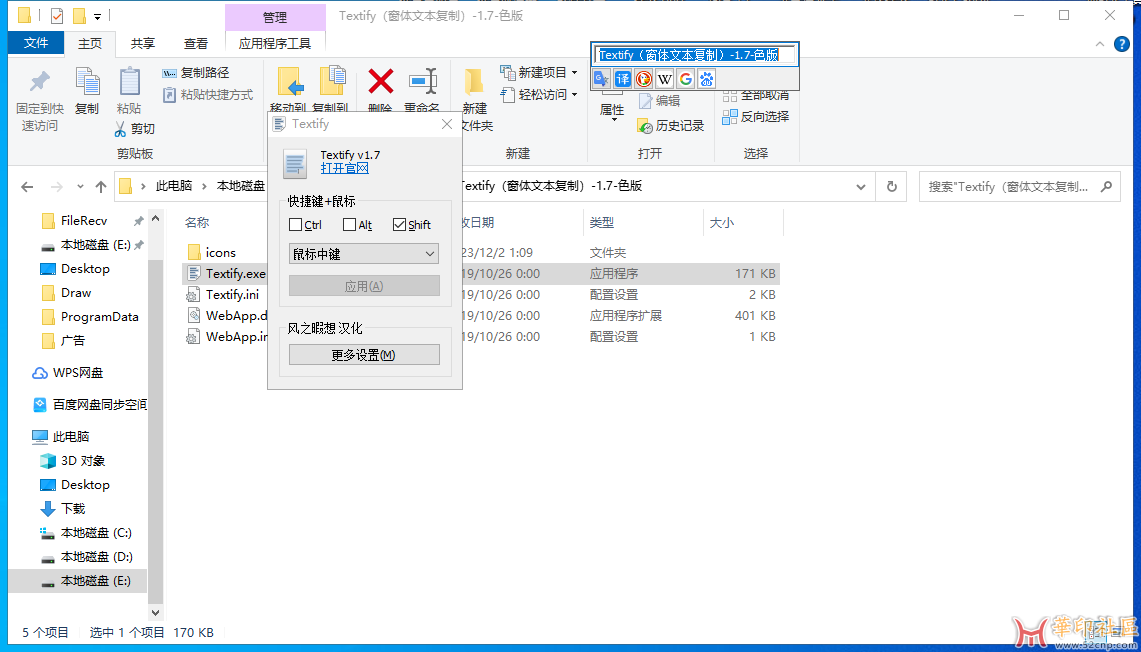Click the 粘贴 paste clipboard icon

[x=130, y=82]
